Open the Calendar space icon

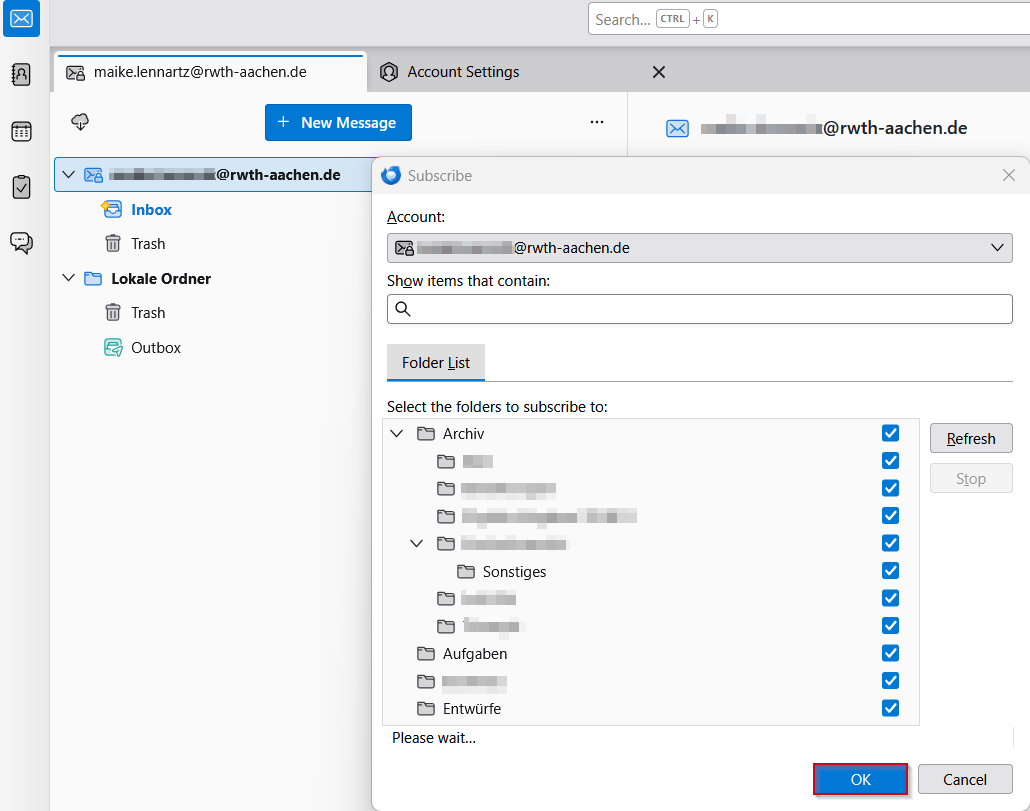coord(22,131)
